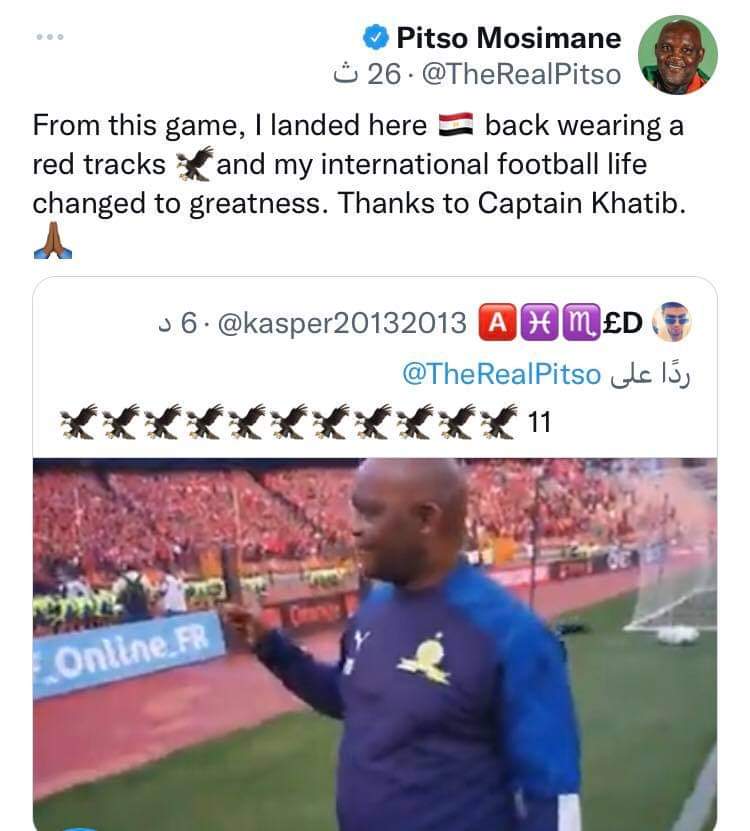Click the 6 timestamp on quoted tweet
The height and width of the screenshot is (831, 750).
click(177, 323)
